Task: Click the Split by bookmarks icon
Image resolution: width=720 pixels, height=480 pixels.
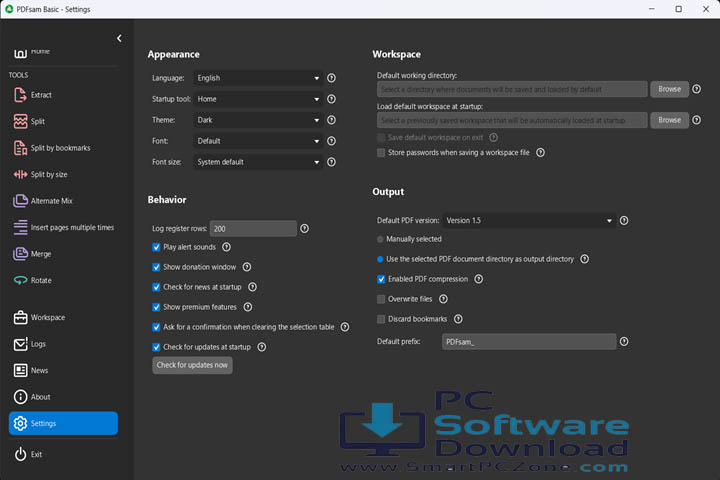Action: [x=20, y=148]
